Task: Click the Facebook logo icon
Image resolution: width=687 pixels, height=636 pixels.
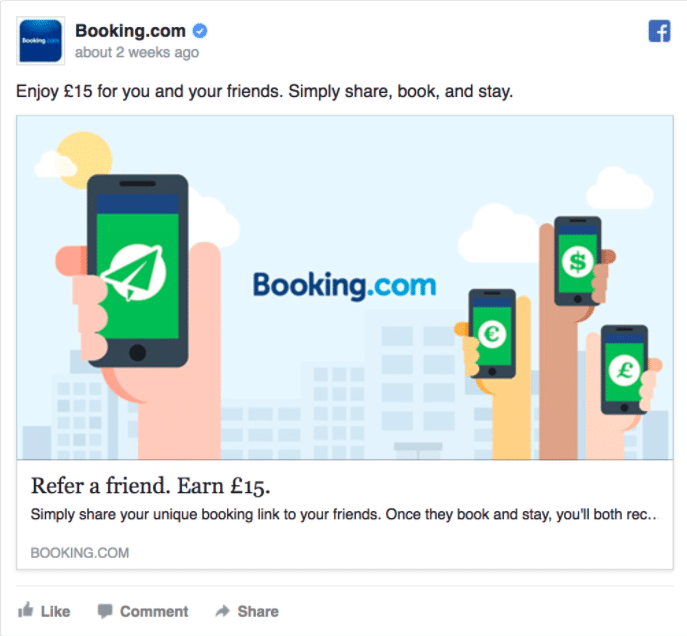Action: coord(659,31)
